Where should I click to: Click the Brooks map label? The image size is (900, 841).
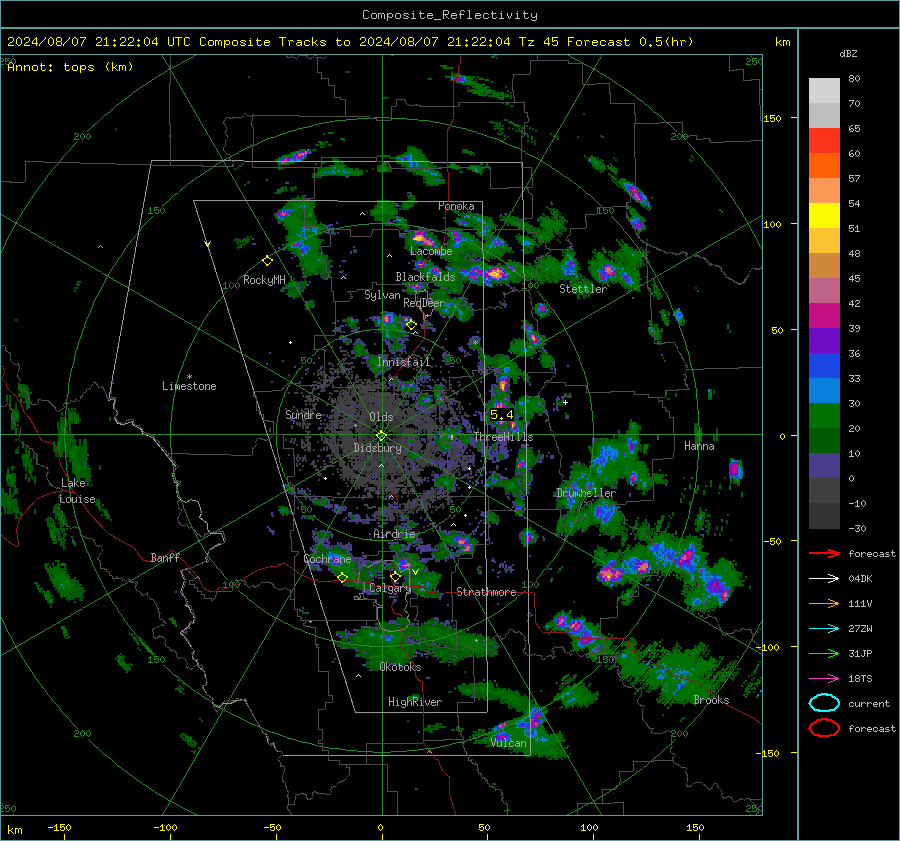point(711,700)
